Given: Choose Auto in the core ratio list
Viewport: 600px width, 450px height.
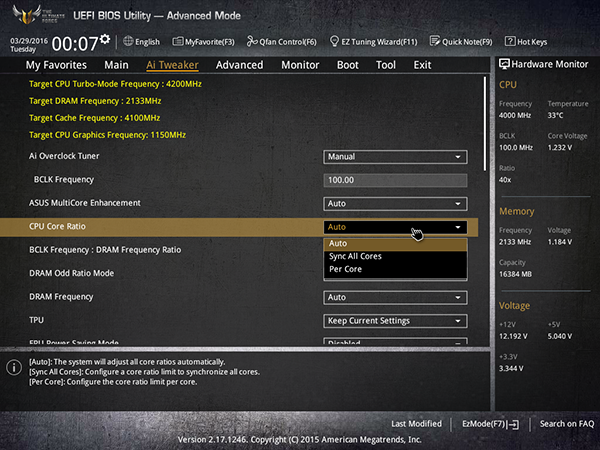Looking at the screenshot, I should pos(395,244).
